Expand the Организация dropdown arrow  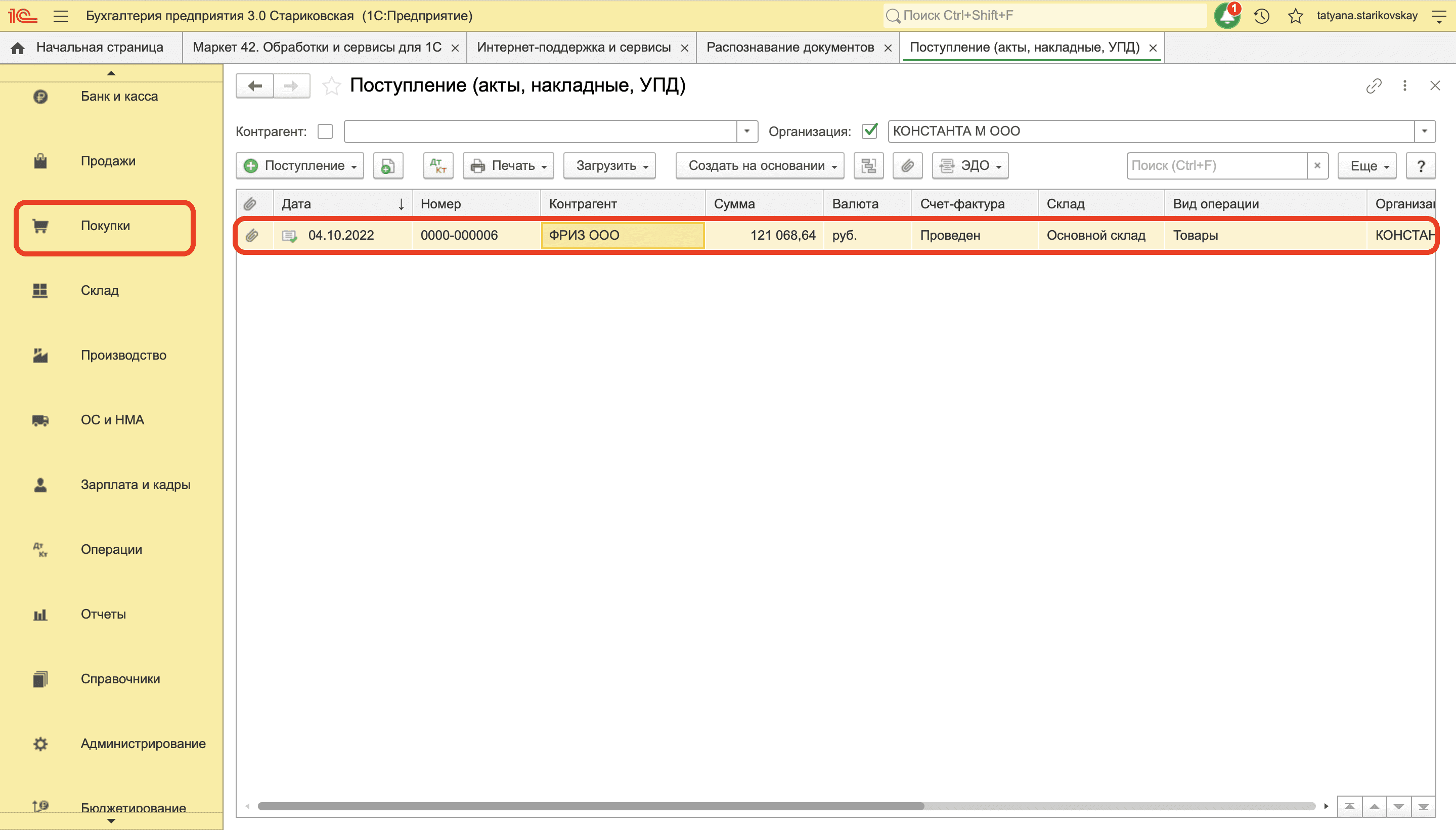[1425, 131]
